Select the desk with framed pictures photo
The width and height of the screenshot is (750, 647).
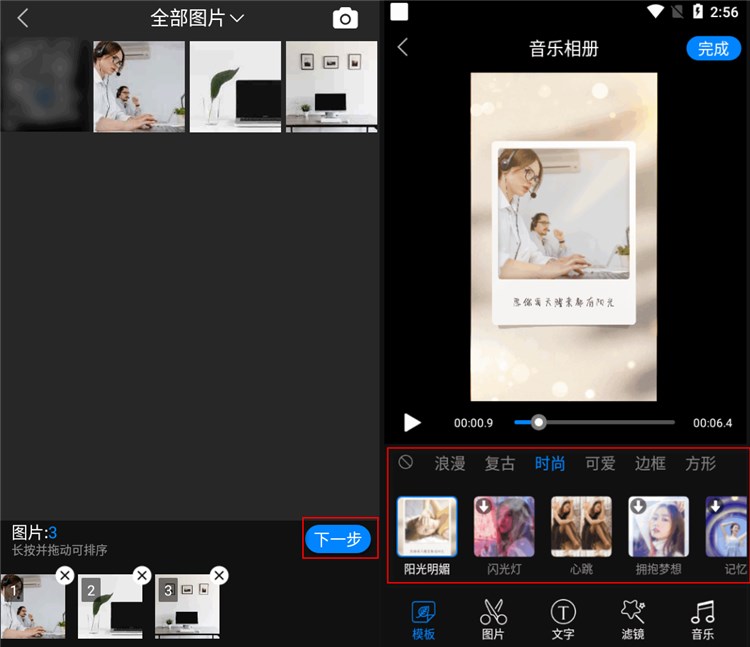point(331,87)
